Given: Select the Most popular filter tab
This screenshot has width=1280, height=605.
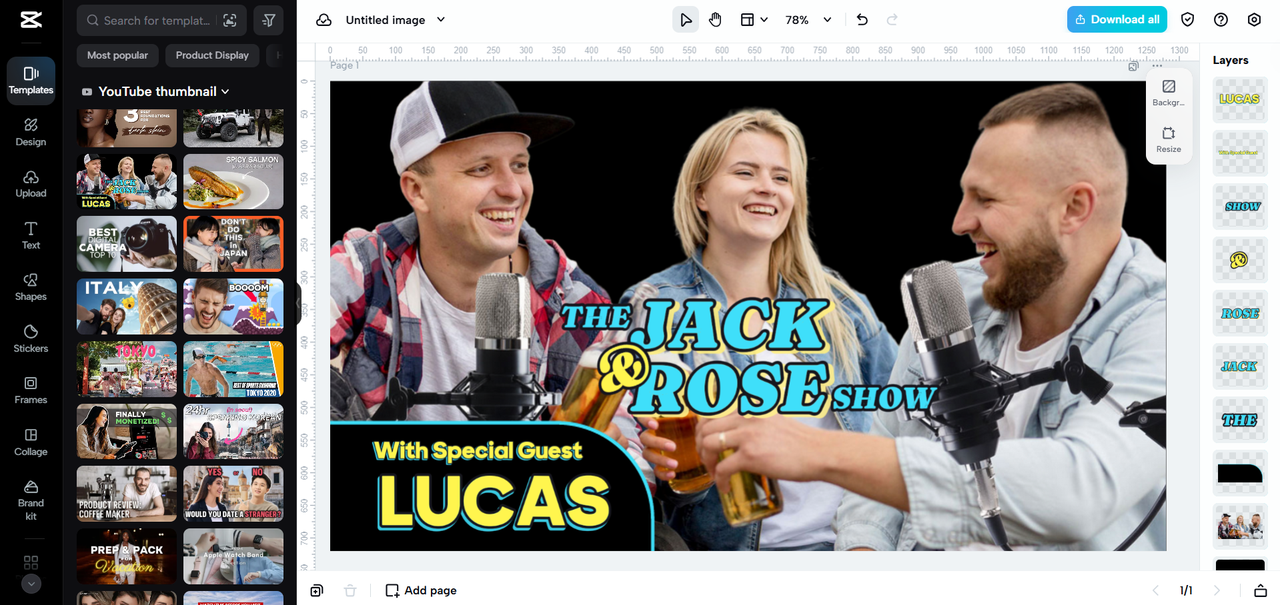Looking at the screenshot, I should pos(117,56).
